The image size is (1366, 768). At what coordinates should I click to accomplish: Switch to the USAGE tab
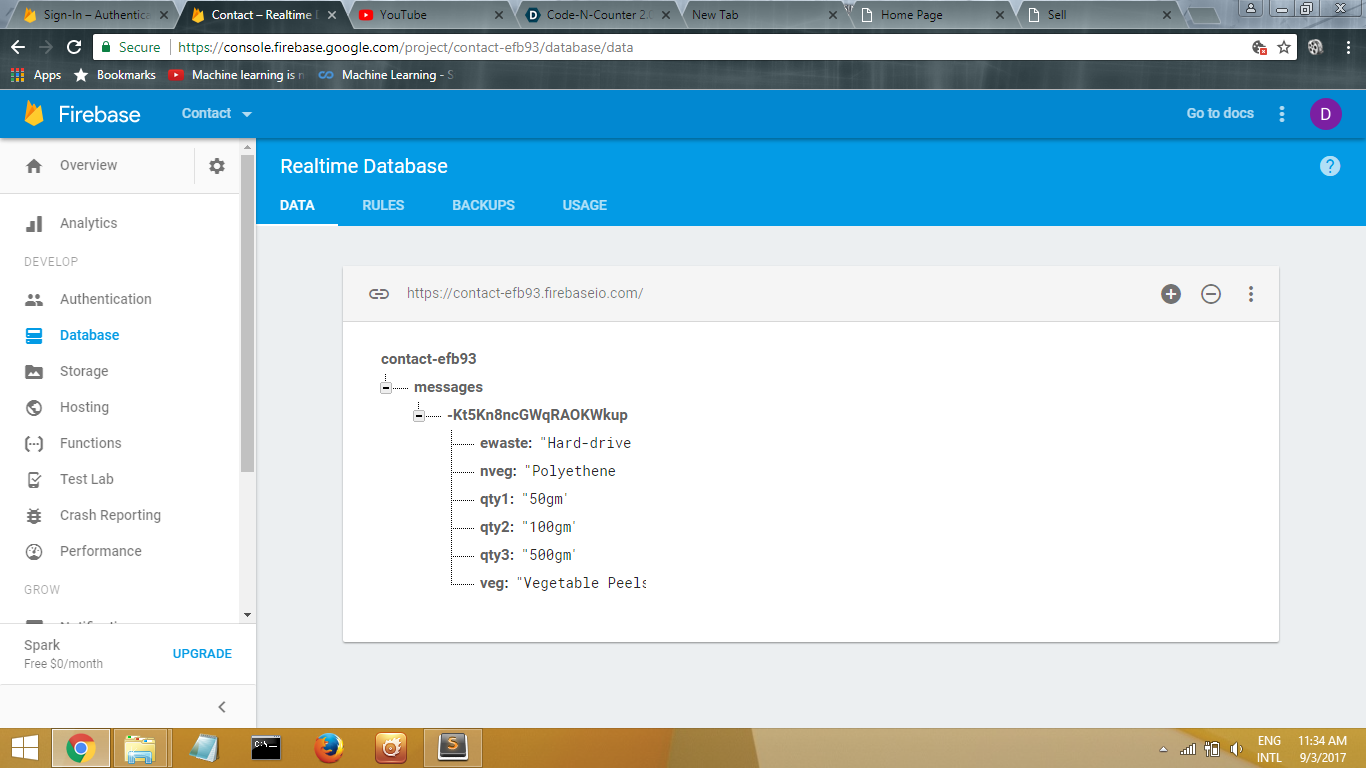click(585, 205)
